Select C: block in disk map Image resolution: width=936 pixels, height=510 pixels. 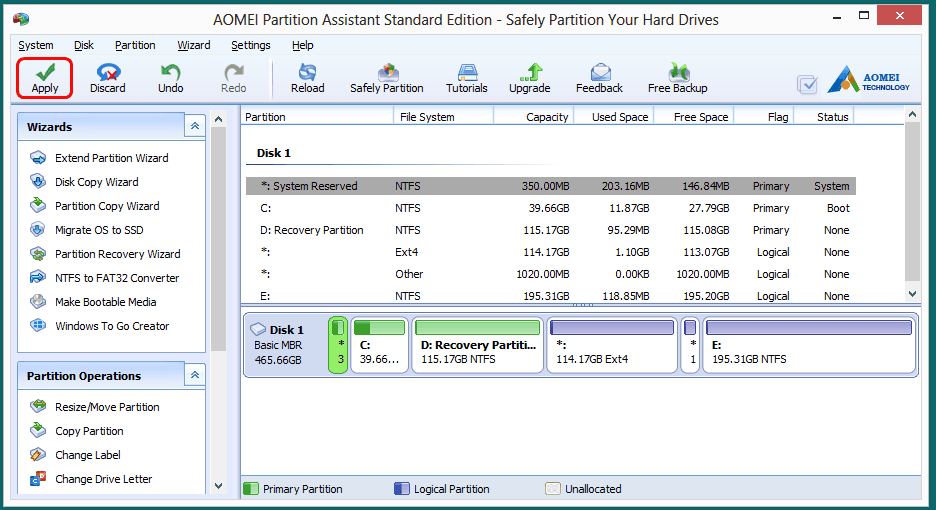coord(380,345)
